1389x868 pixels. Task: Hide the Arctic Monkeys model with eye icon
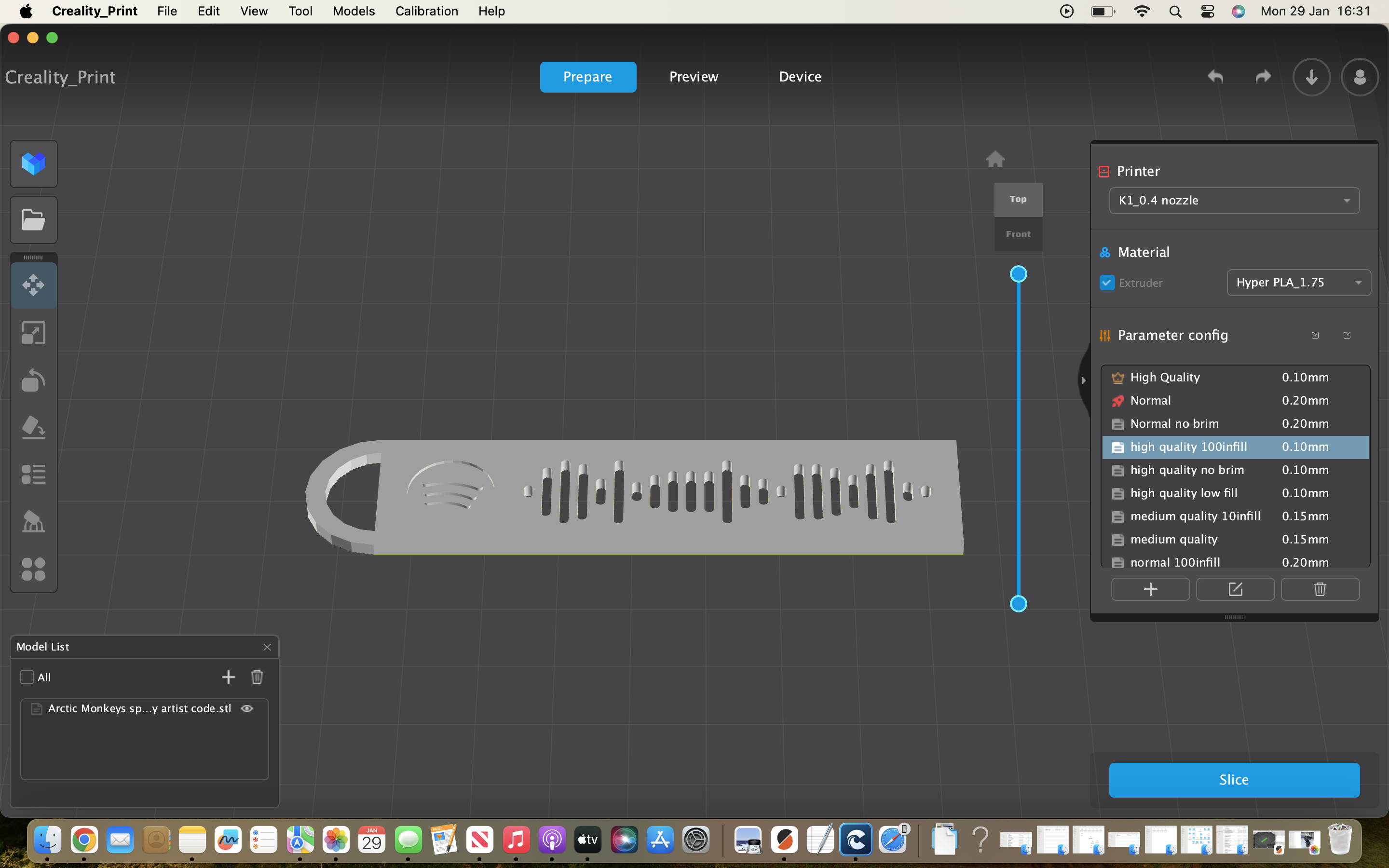click(247, 708)
